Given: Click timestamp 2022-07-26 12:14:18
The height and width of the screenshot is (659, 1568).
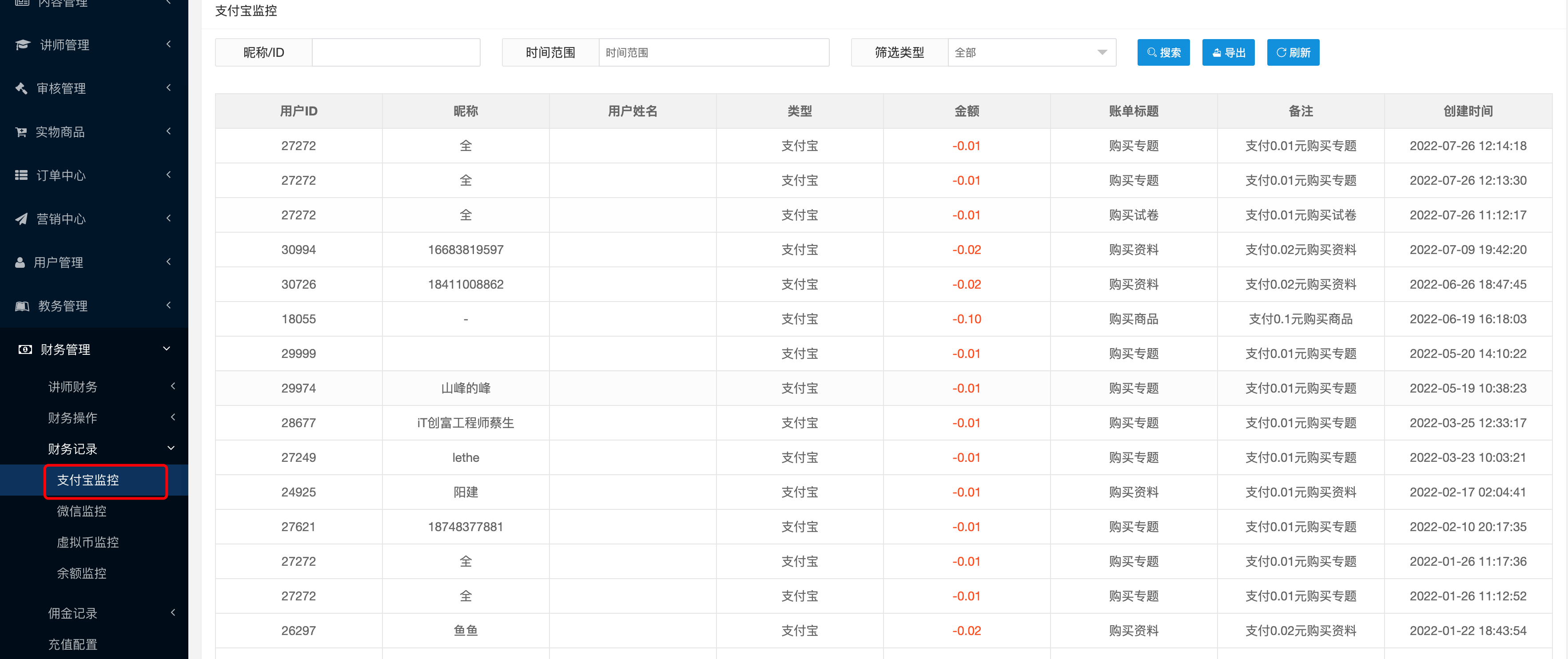Looking at the screenshot, I should click(1468, 145).
